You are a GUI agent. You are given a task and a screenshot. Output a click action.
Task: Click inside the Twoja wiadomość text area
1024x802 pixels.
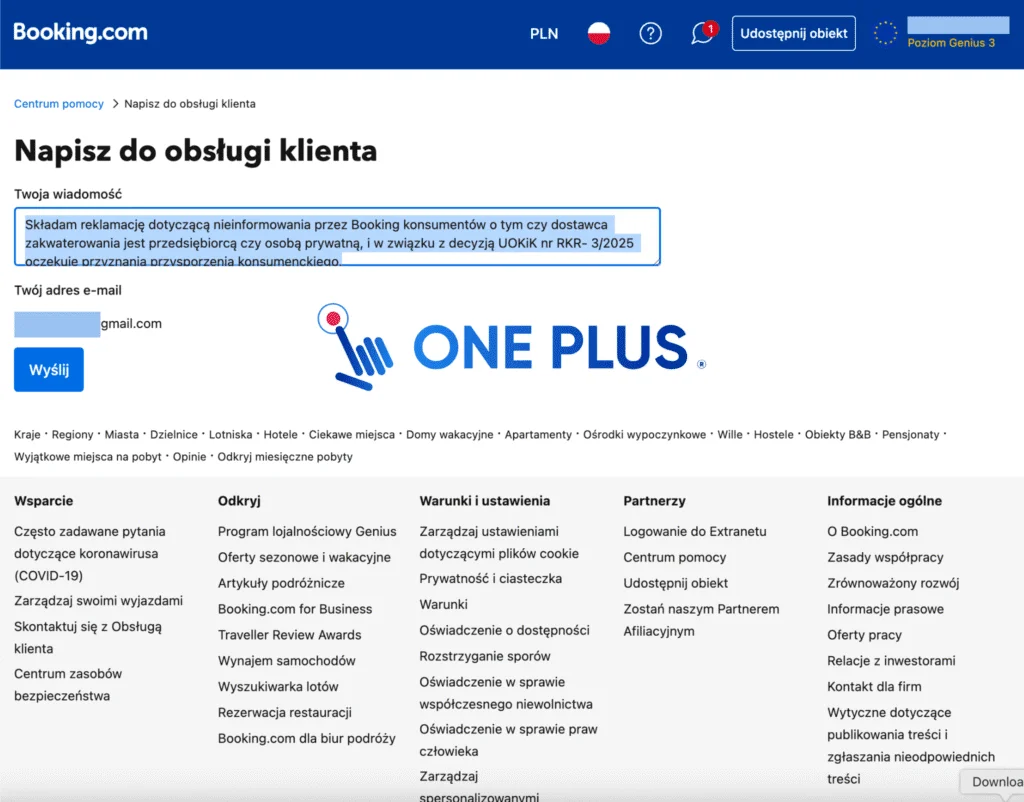(x=337, y=236)
